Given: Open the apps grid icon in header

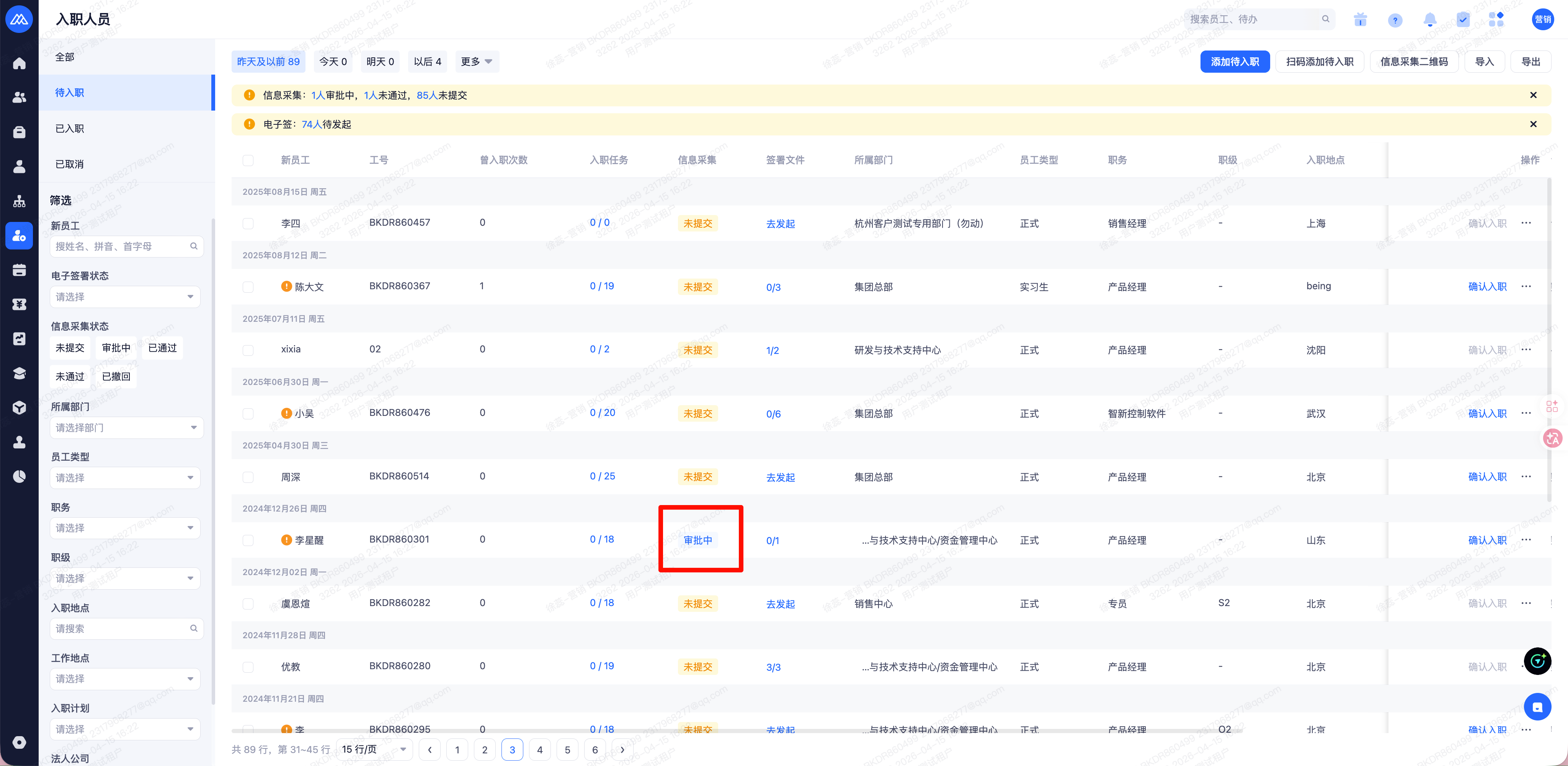Looking at the screenshot, I should point(1496,20).
